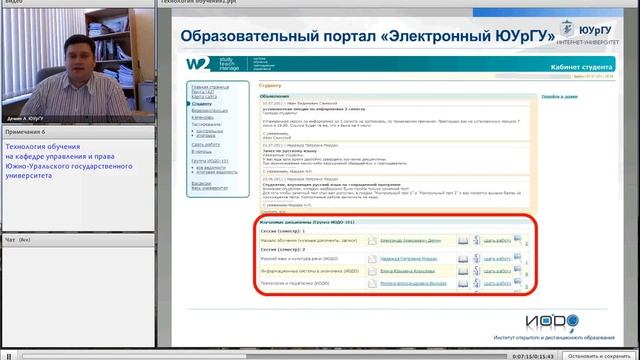
Task: Click the Кабинет студента header text
Action: coord(581,67)
